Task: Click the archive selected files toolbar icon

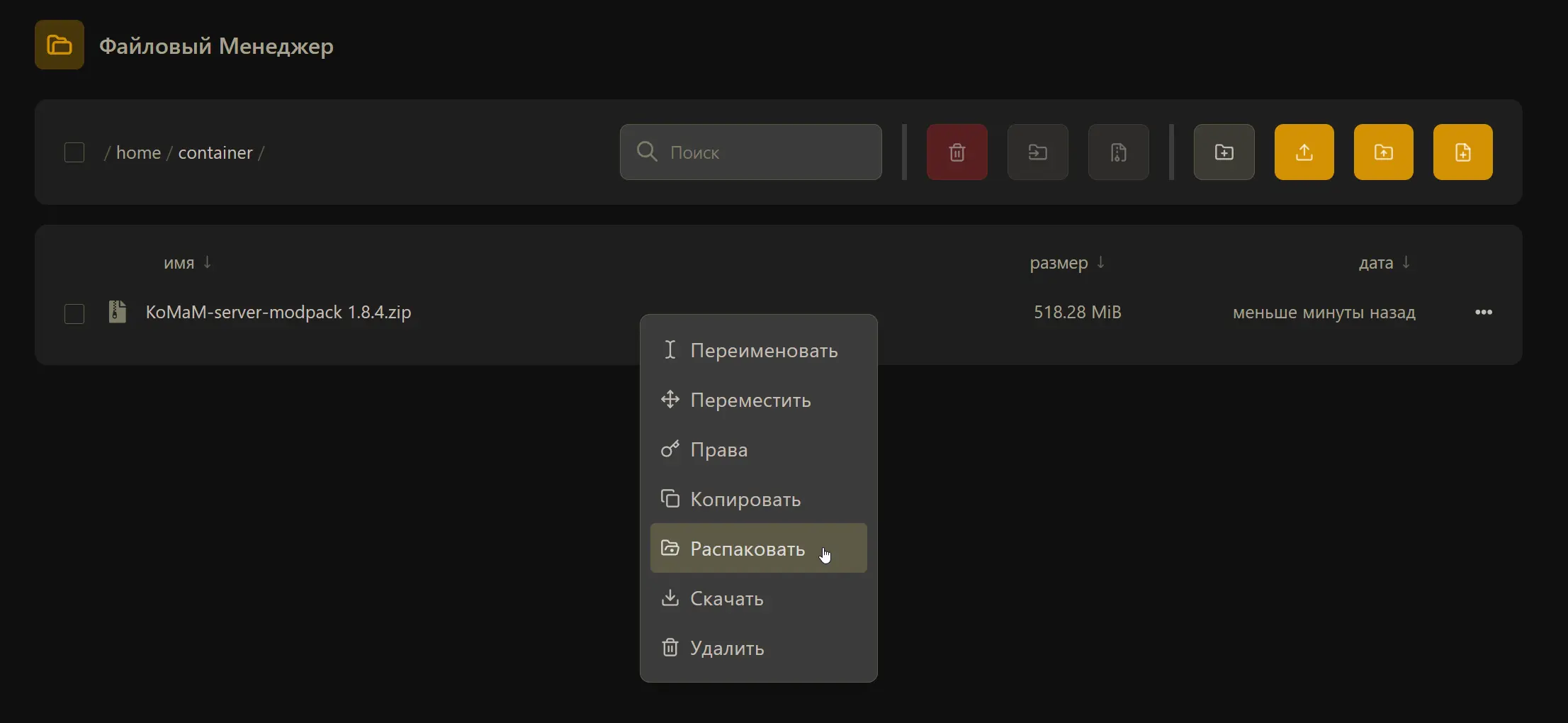Action: pyautogui.click(x=1118, y=152)
